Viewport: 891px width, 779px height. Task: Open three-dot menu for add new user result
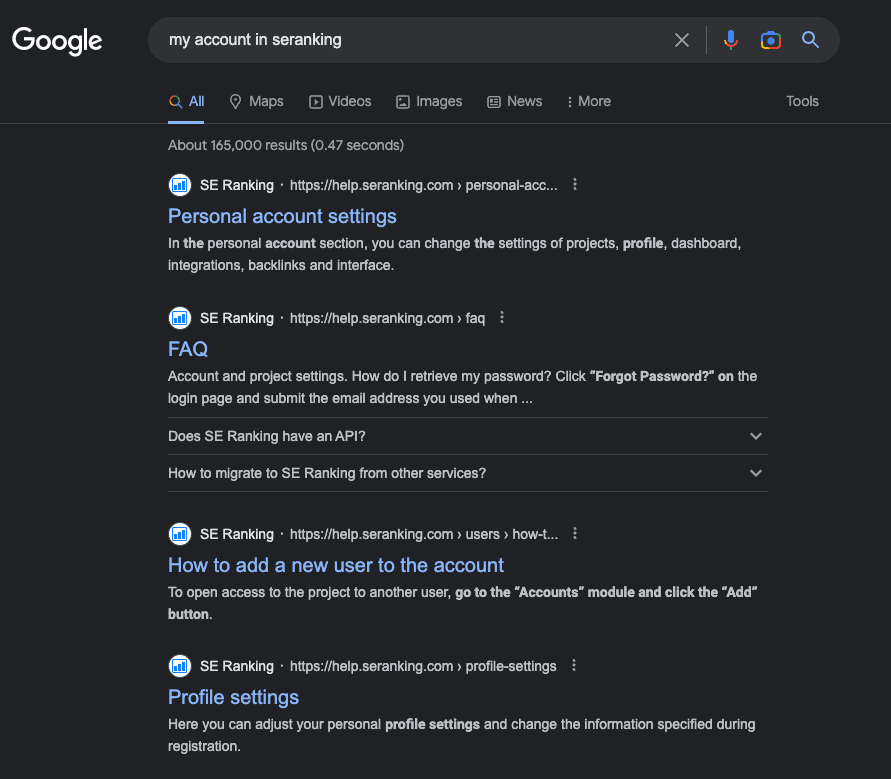(575, 533)
